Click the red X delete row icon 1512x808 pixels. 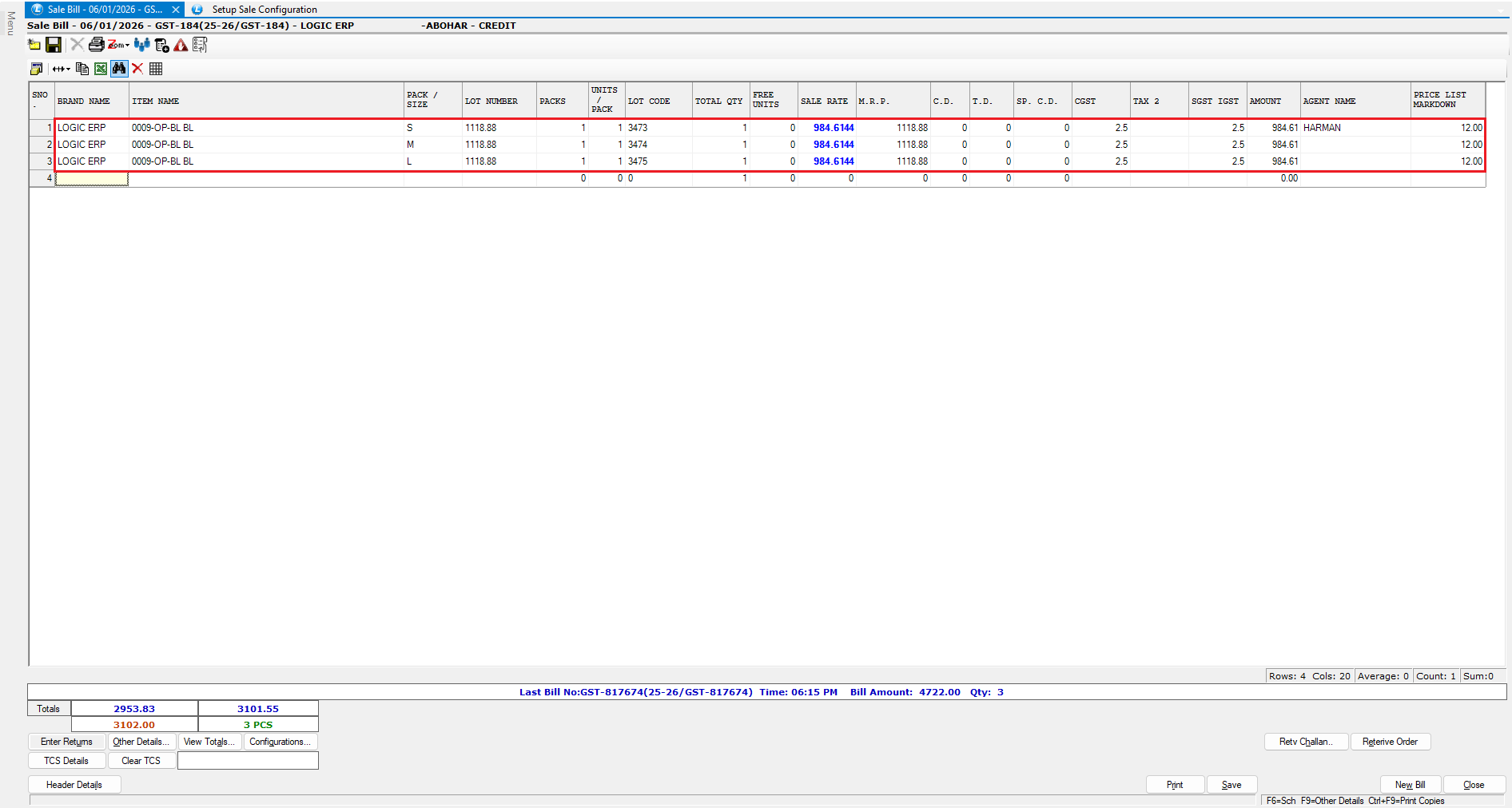pos(137,69)
